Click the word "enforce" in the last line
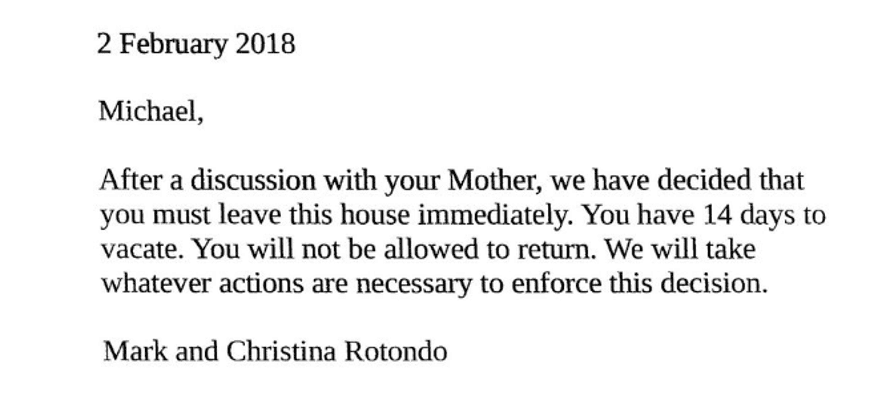The width and height of the screenshot is (890, 404). (556, 284)
